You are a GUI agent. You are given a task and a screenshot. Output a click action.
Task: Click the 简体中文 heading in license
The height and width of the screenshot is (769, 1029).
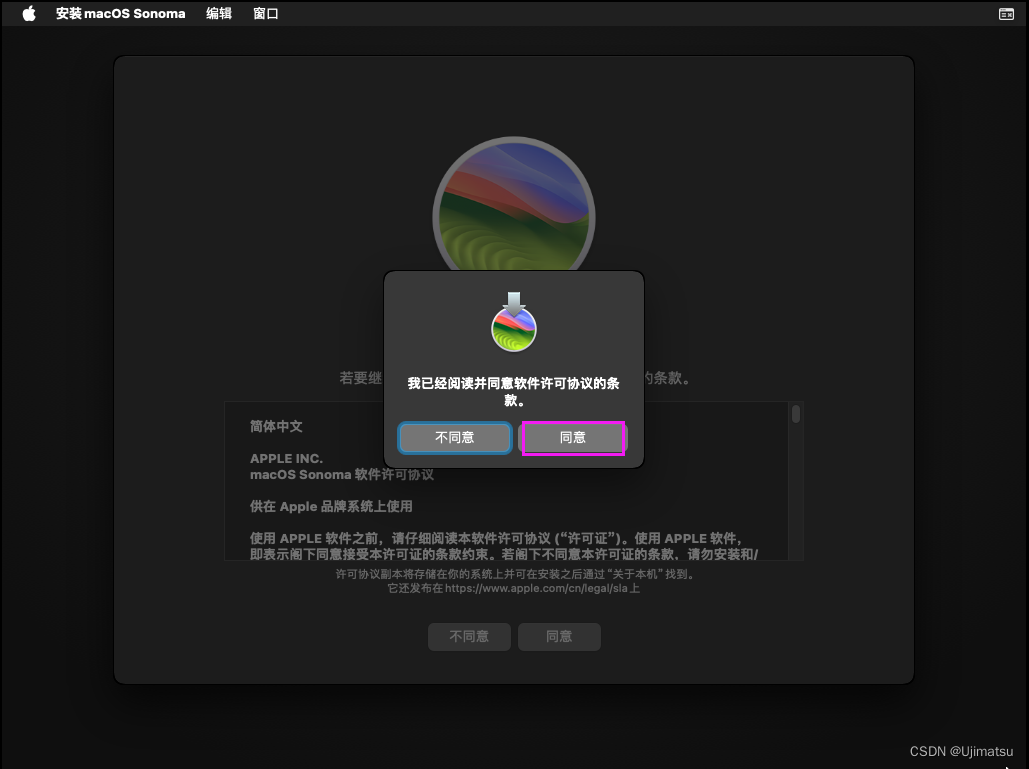[276, 426]
